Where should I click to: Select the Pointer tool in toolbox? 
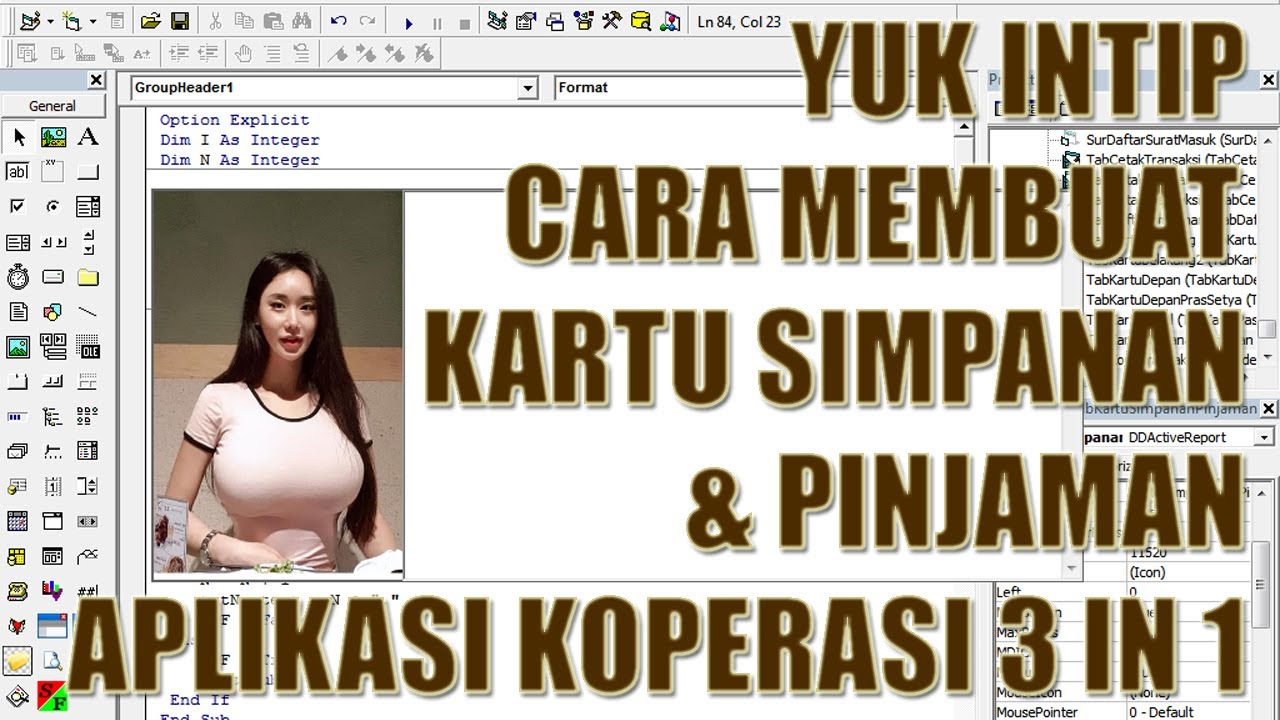(18, 137)
